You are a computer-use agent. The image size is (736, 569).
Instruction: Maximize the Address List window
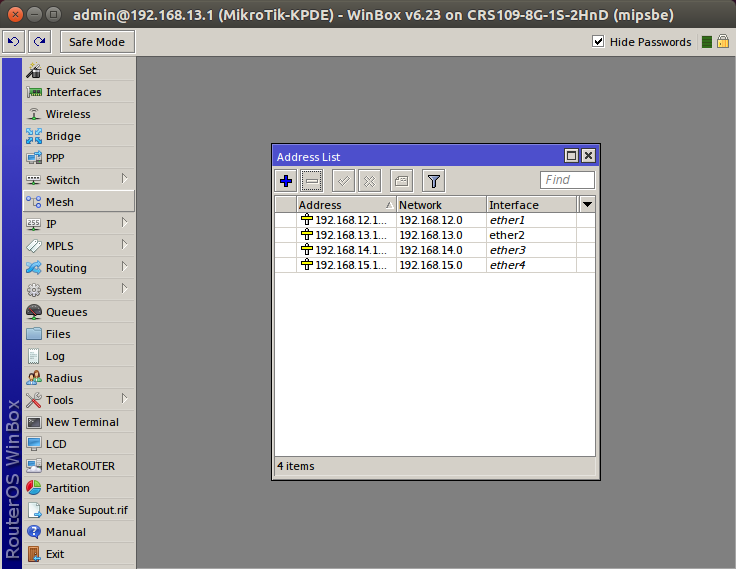(x=571, y=155)
